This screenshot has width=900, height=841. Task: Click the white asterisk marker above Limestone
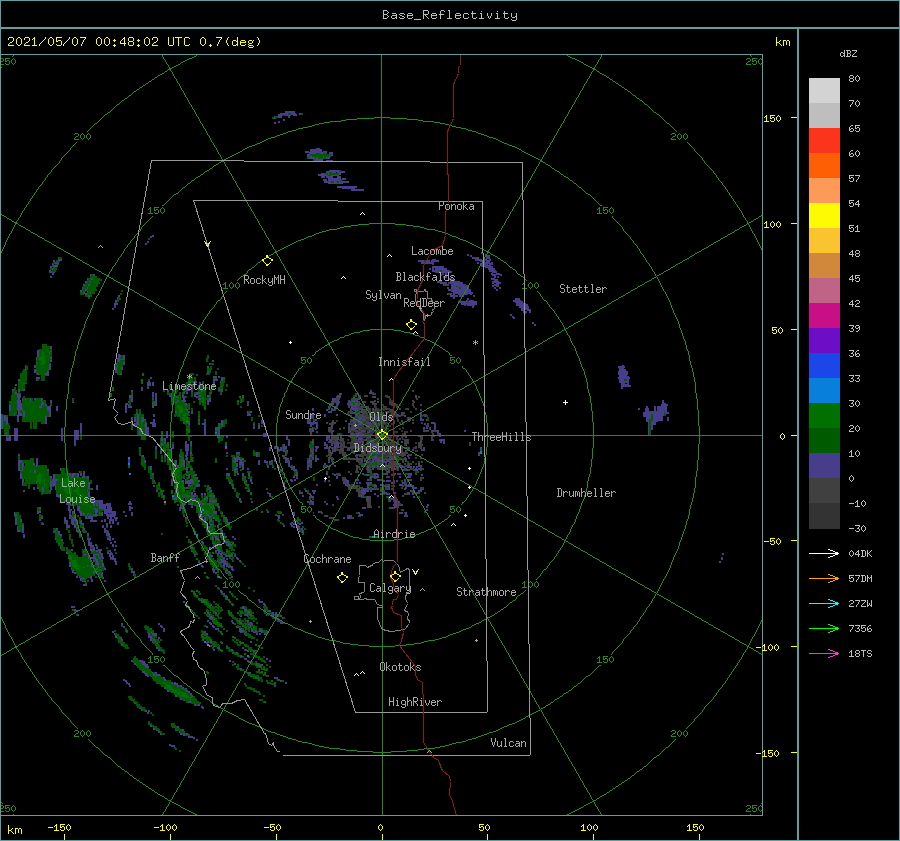[x=189, y=377]
